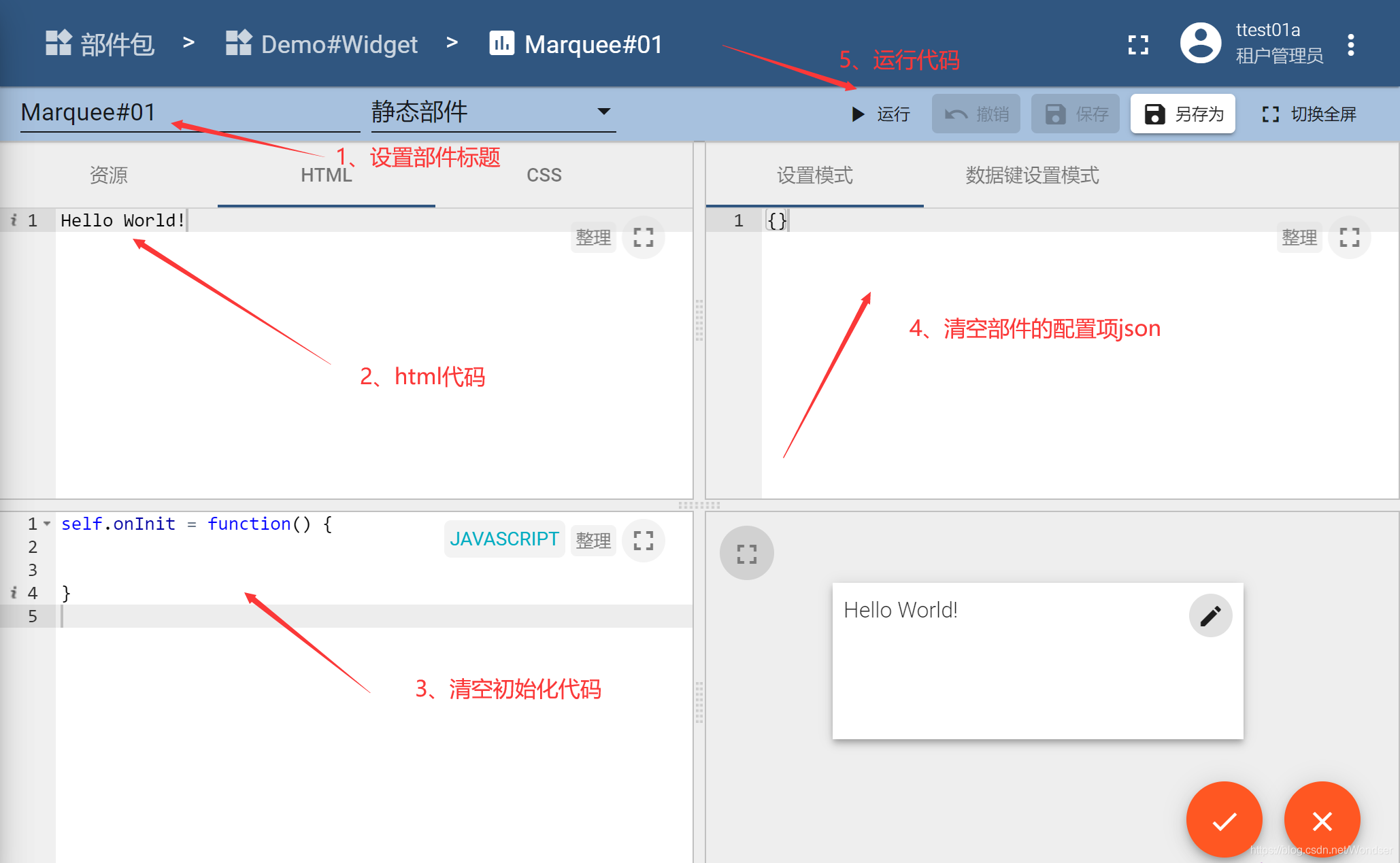Click the 另存为 save-as button
This screenshot has width=1400, height=863.
click(1182, 114)
